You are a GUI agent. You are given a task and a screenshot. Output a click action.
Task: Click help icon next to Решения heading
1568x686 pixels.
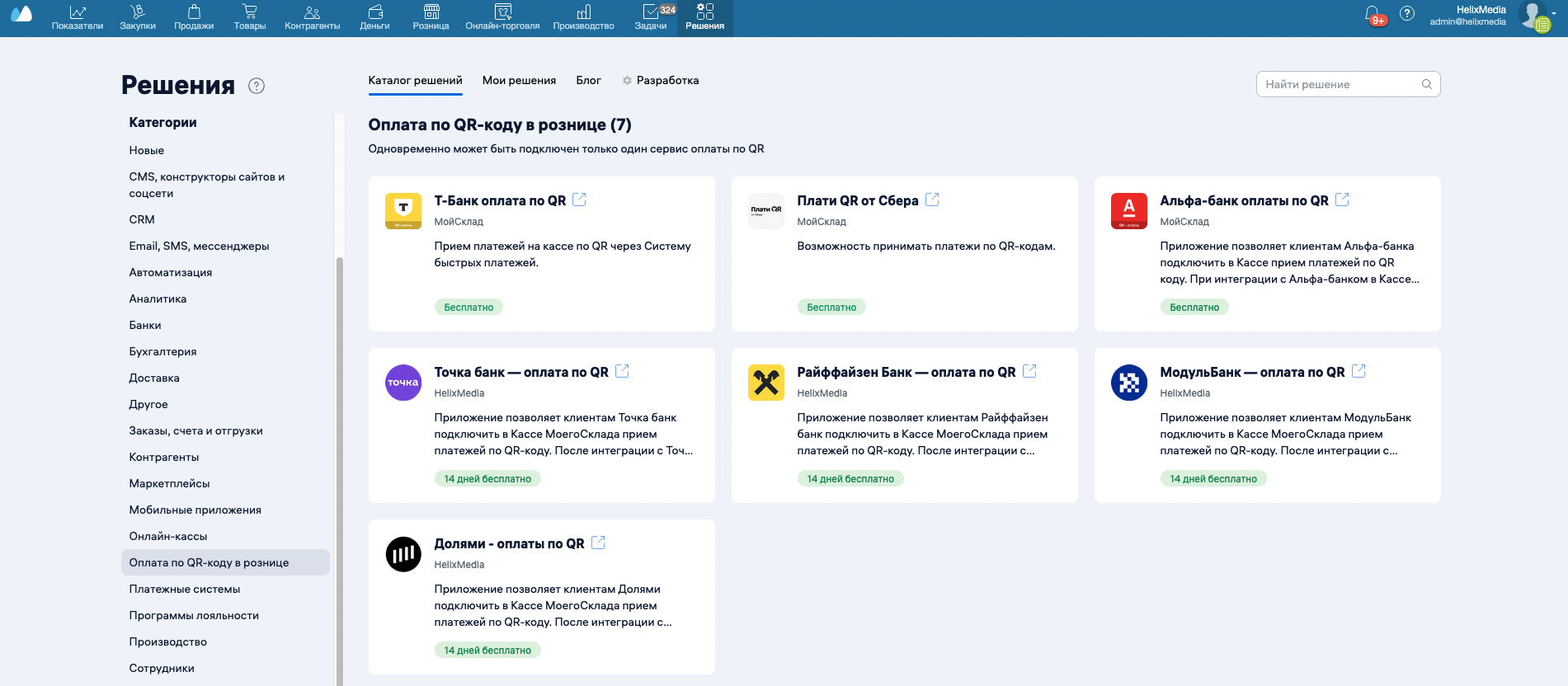tap(257, 86)
